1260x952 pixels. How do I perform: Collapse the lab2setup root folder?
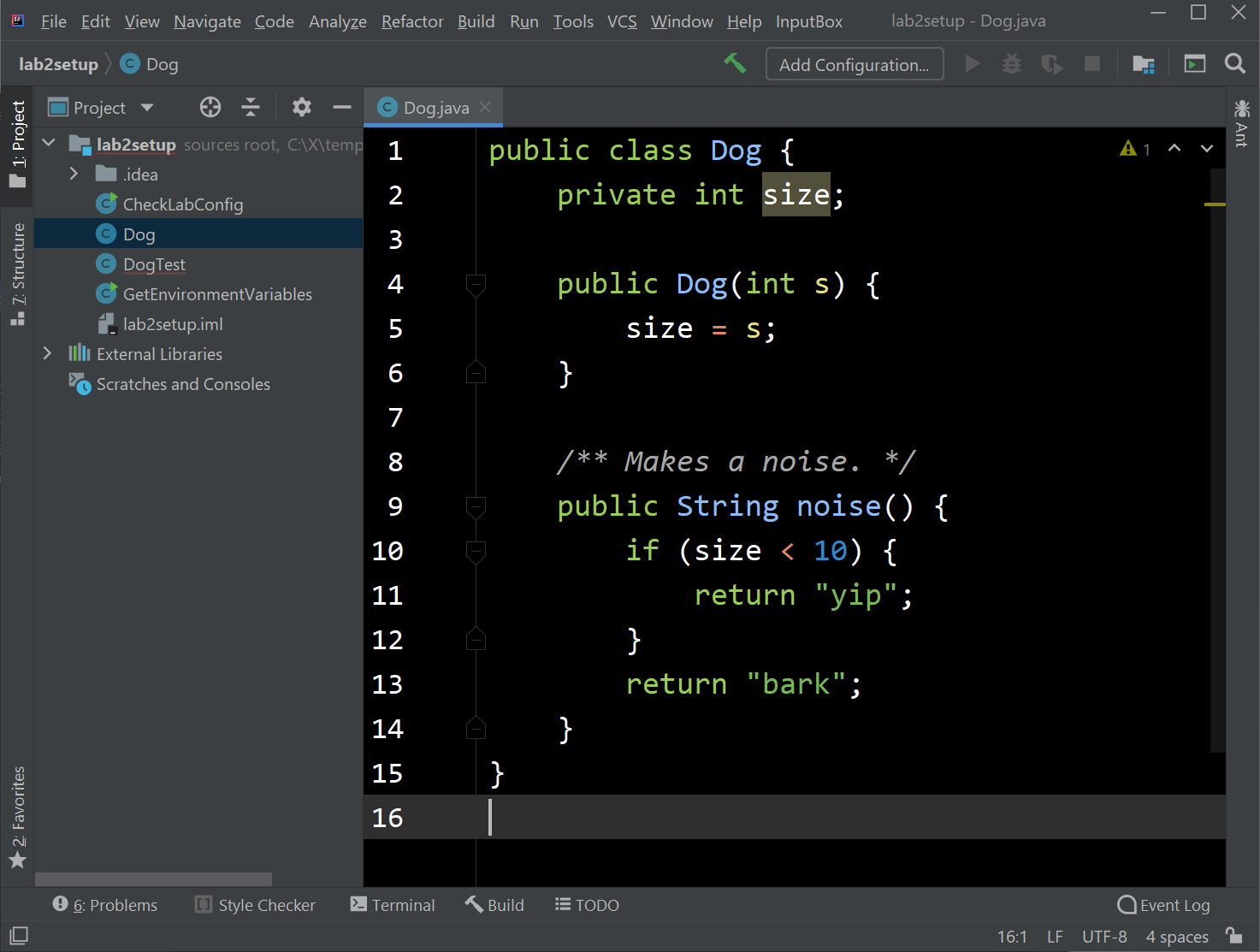click(49, 143)
